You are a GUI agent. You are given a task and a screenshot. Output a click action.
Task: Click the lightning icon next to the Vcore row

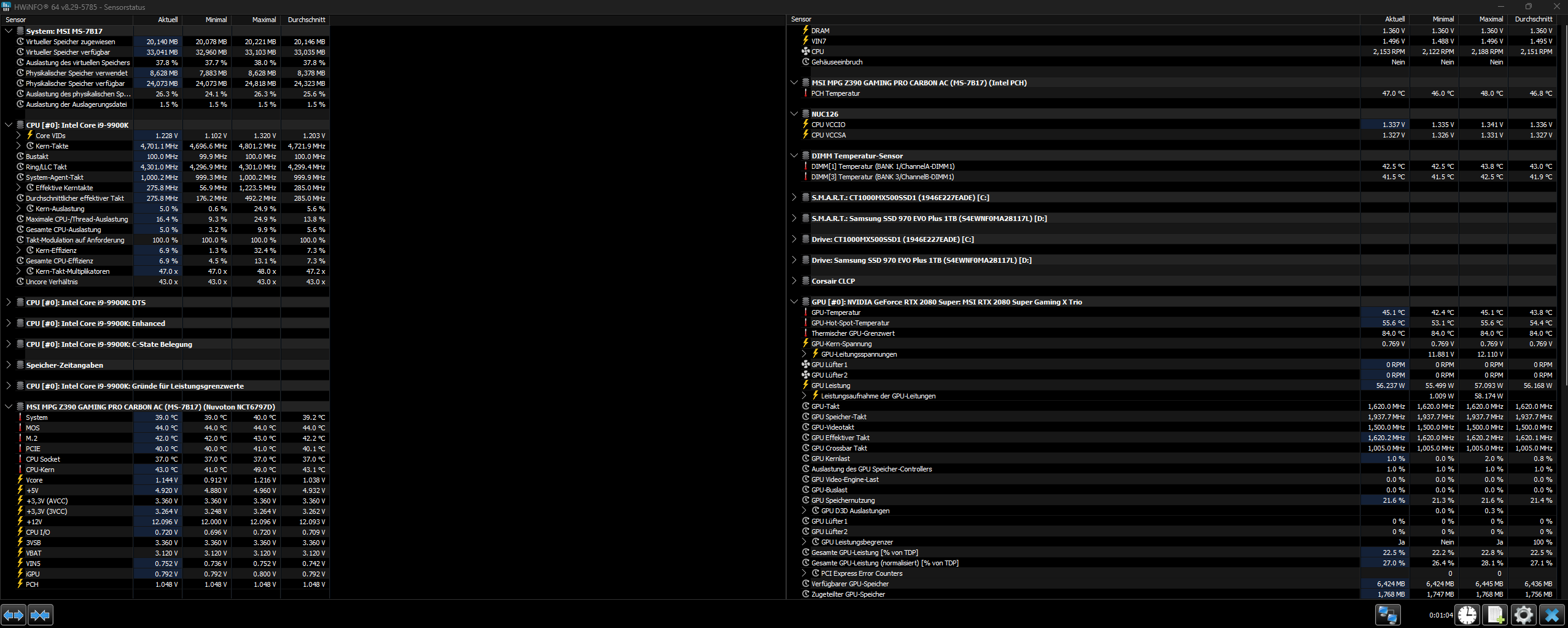tap(20, 480)
